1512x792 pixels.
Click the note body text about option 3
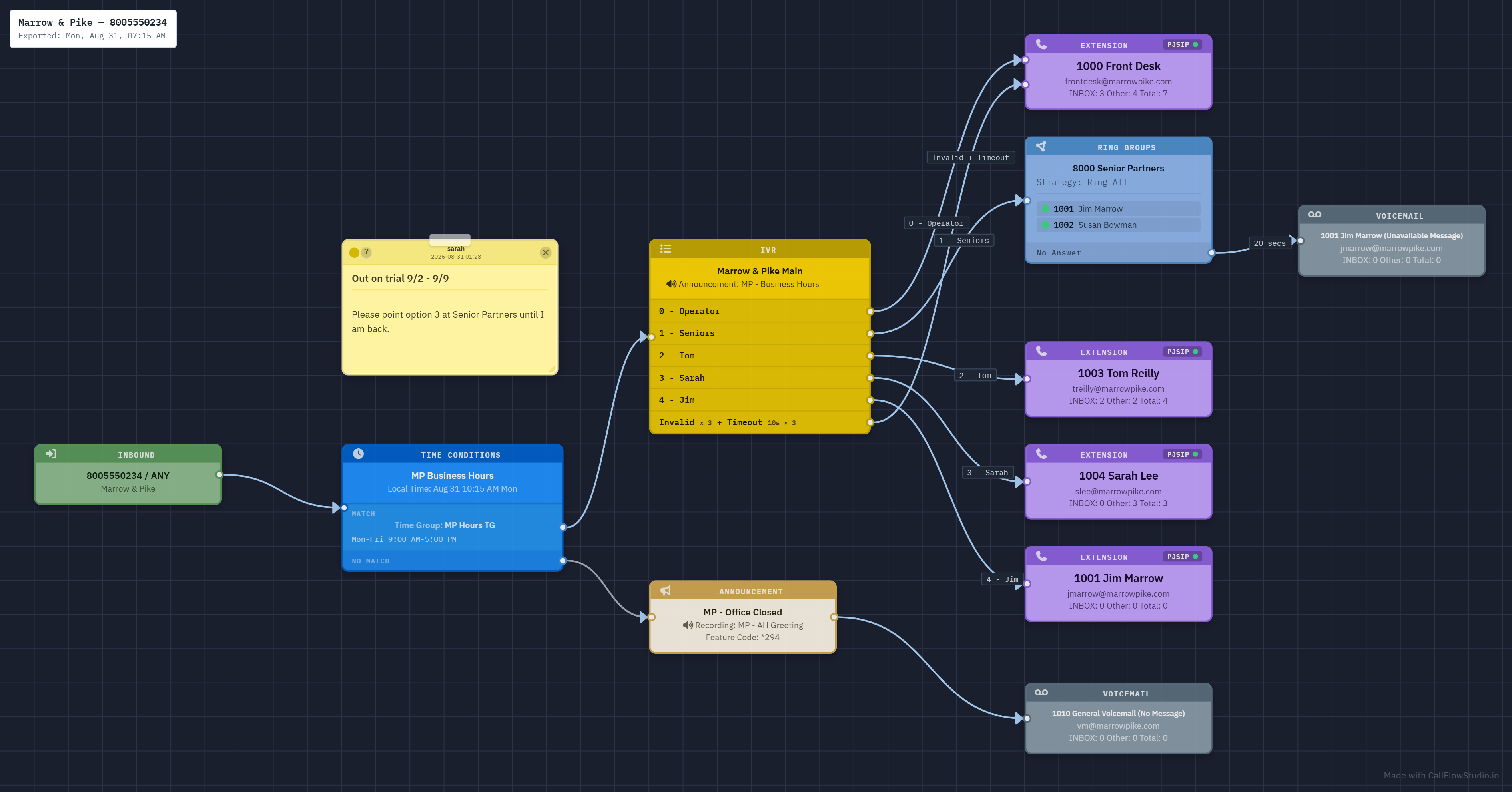coord(448,322)
